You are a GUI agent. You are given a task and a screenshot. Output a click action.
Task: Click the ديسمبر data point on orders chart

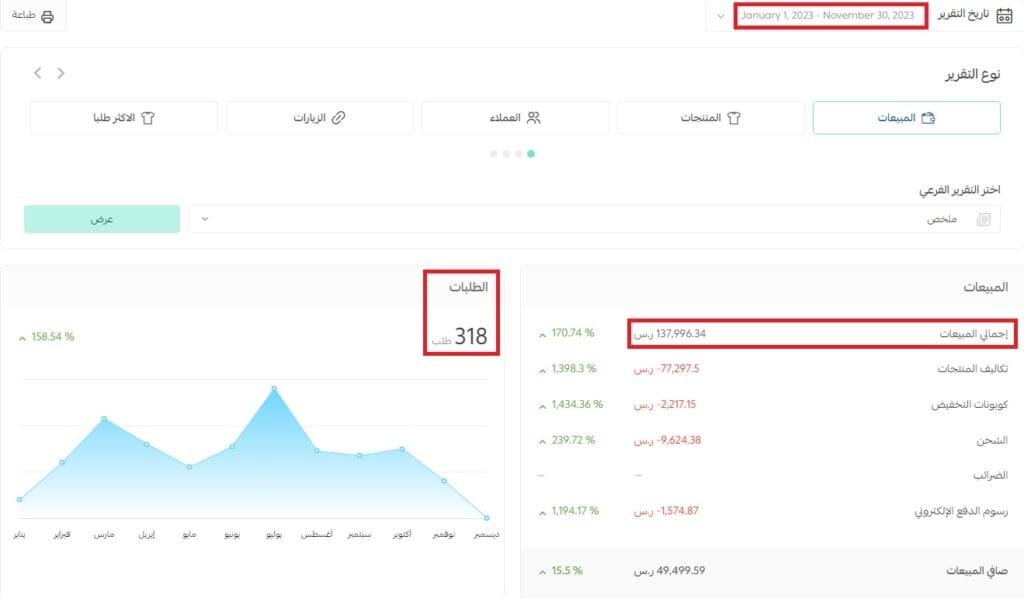[x=487, y=518]
